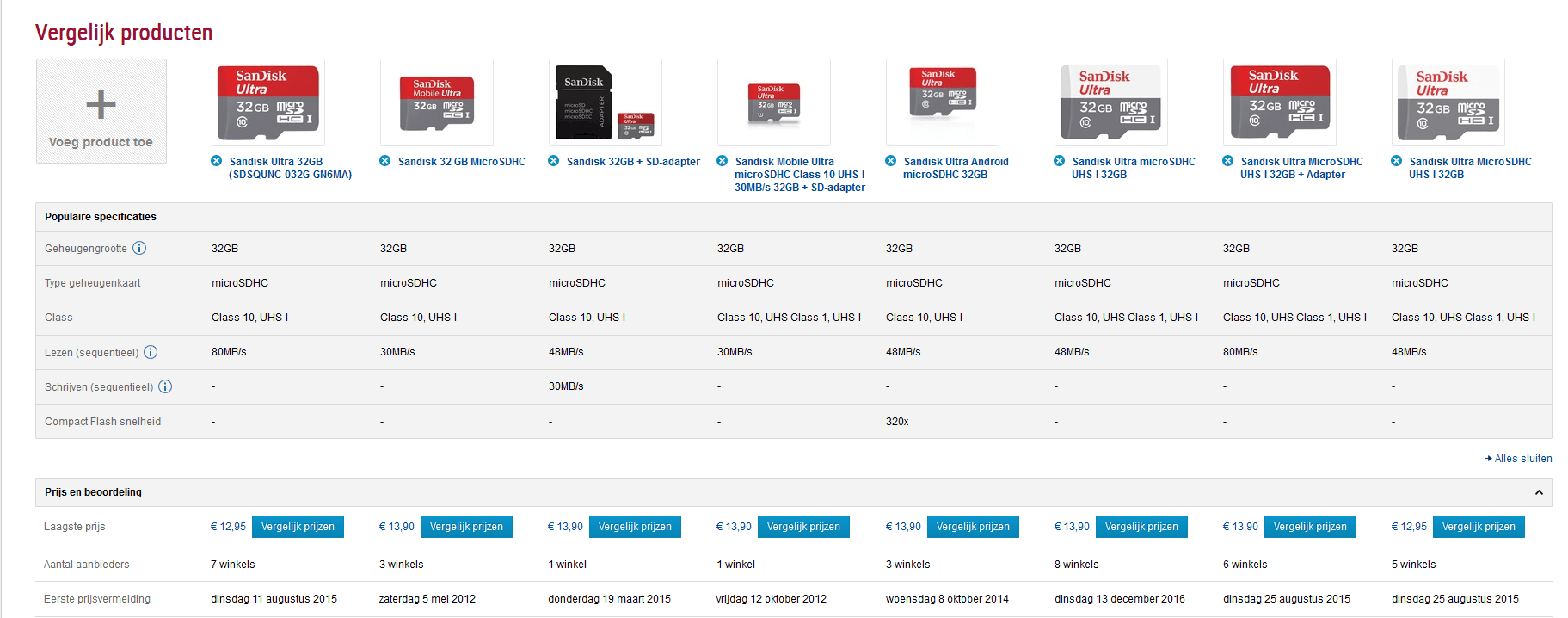1568x618 pixels.
Task: Show info for Schrijven (sequentieel)
Action: 165,386
